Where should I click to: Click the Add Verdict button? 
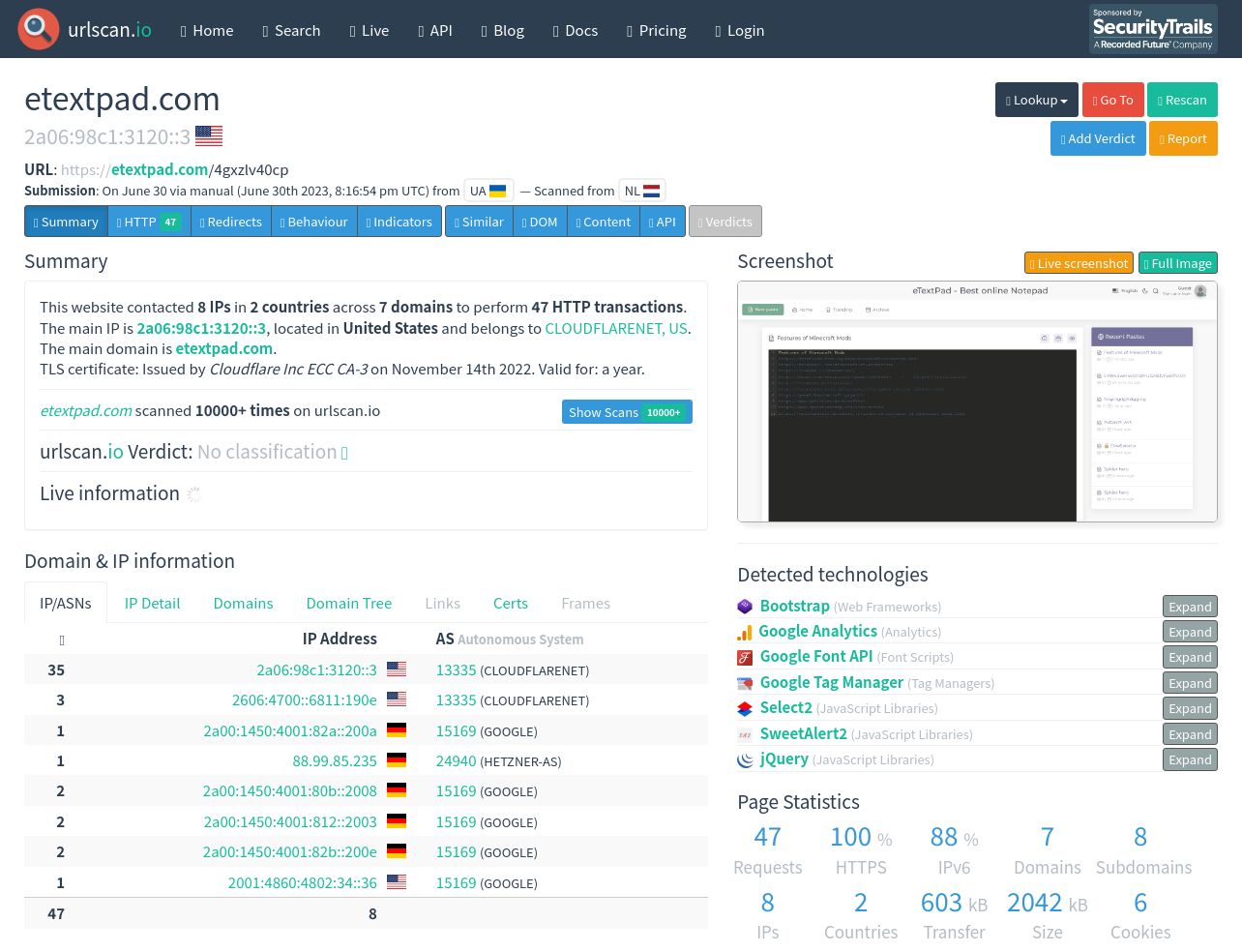pos(1098,138)
